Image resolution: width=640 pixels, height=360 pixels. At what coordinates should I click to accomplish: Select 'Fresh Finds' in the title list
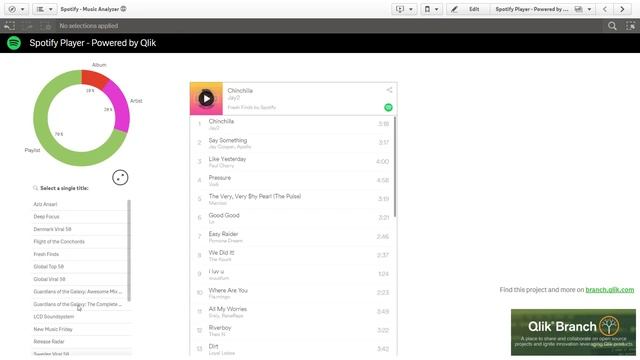(x=80, y=254)
